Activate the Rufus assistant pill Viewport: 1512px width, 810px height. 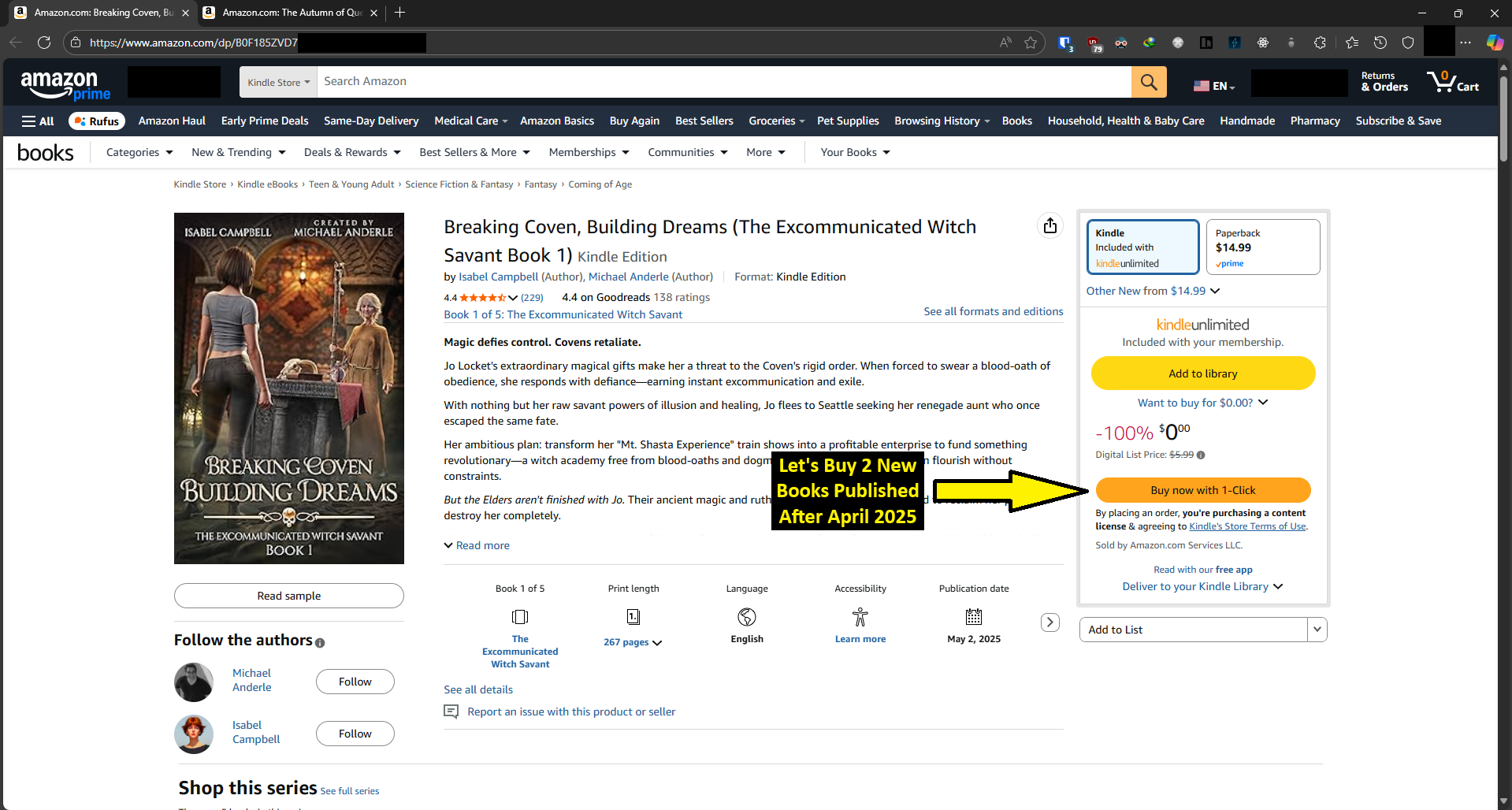click(96, 121)
